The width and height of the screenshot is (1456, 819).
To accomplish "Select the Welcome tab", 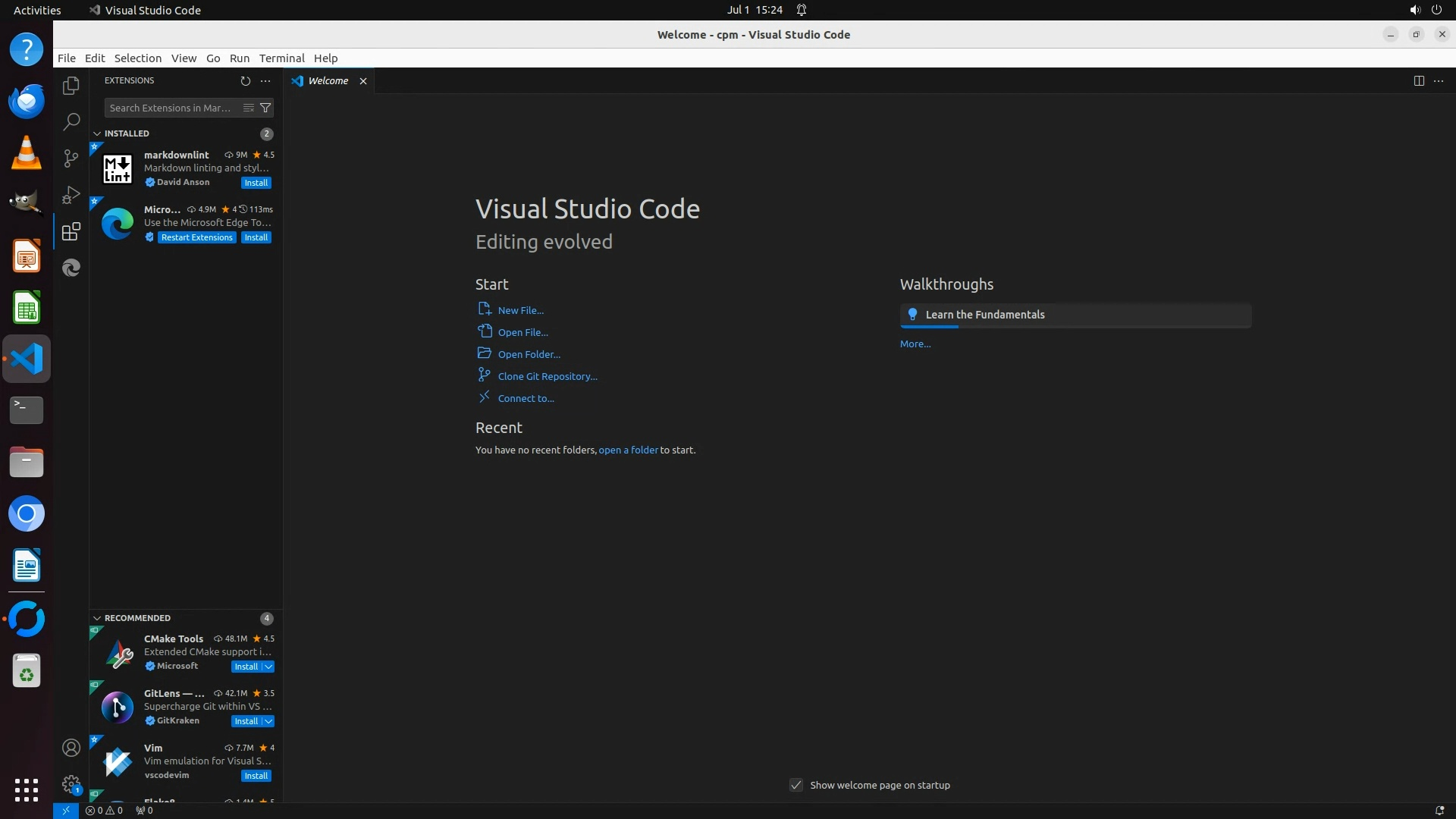I will click(x=328, y=80).
